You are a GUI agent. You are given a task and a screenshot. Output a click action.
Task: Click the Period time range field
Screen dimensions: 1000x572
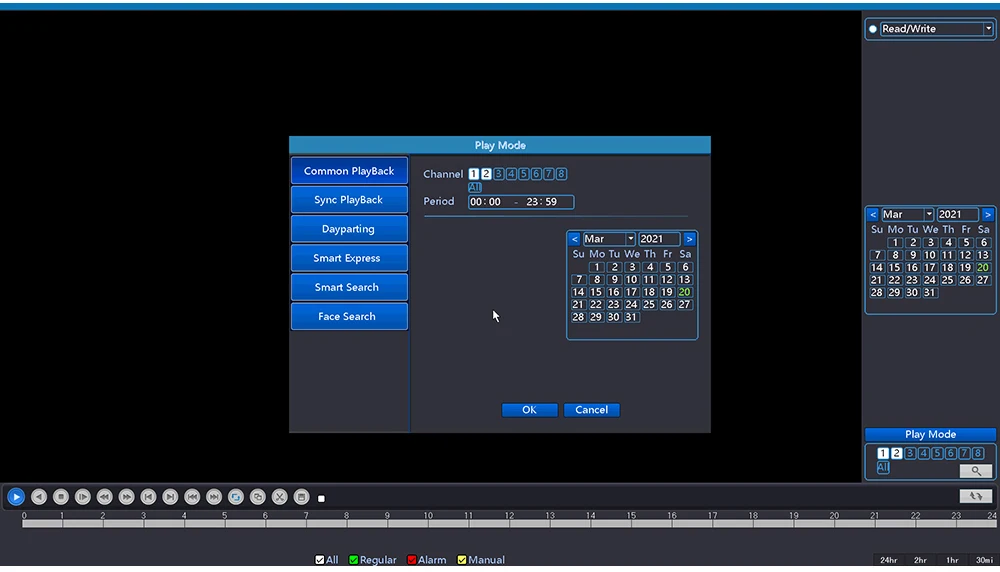tap(521, 202)
